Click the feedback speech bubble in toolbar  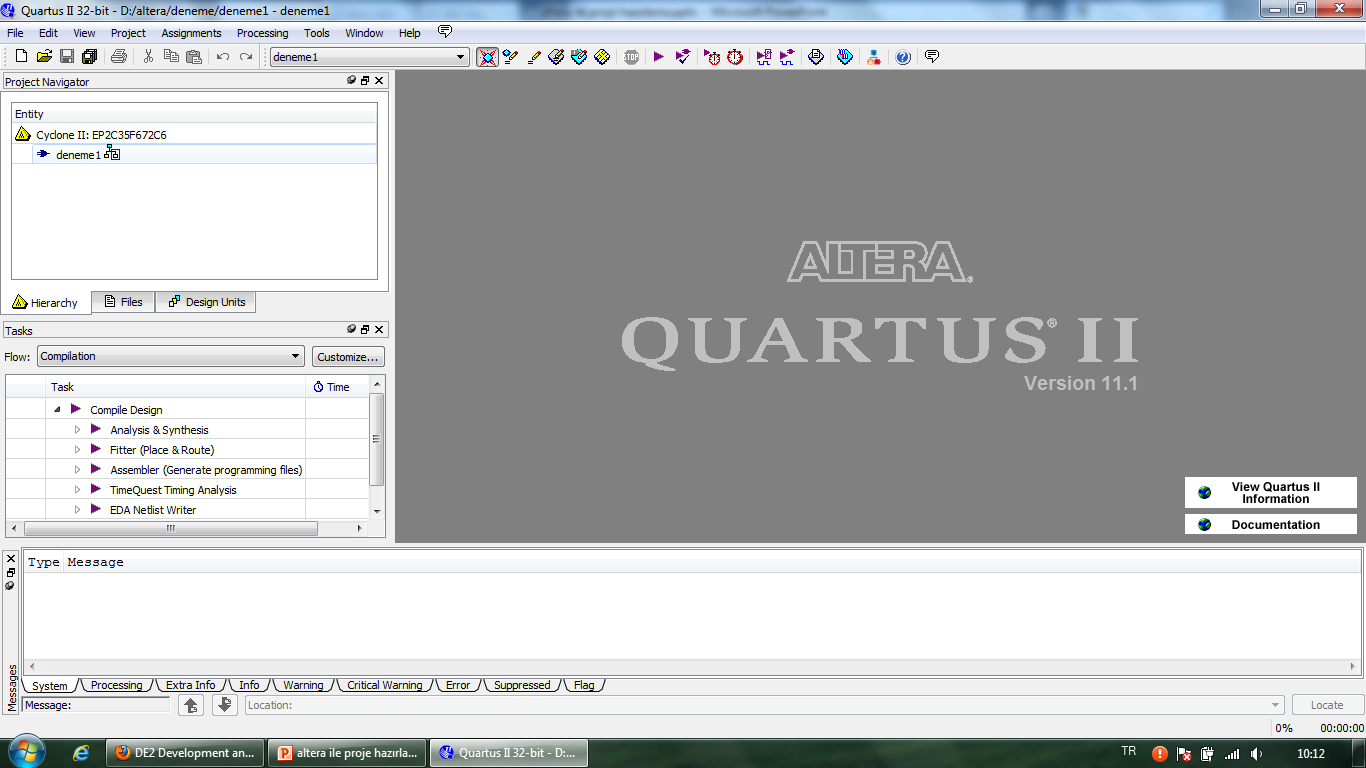(x=932, y=57)
